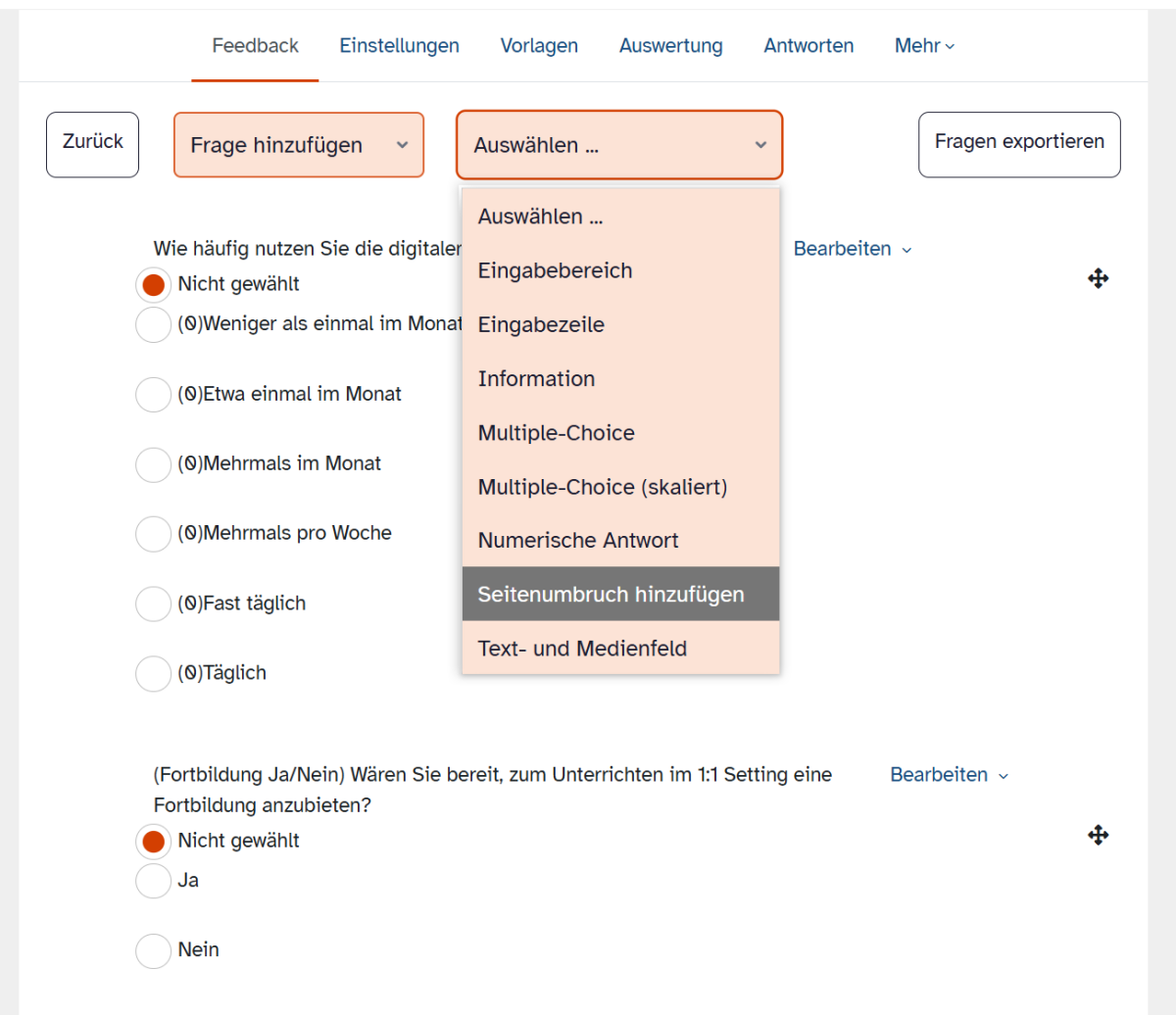This screenshot has width=1176, height=1015.
Task: Pick the 'Nein' radio option
Action: click(x=153, y=950)
